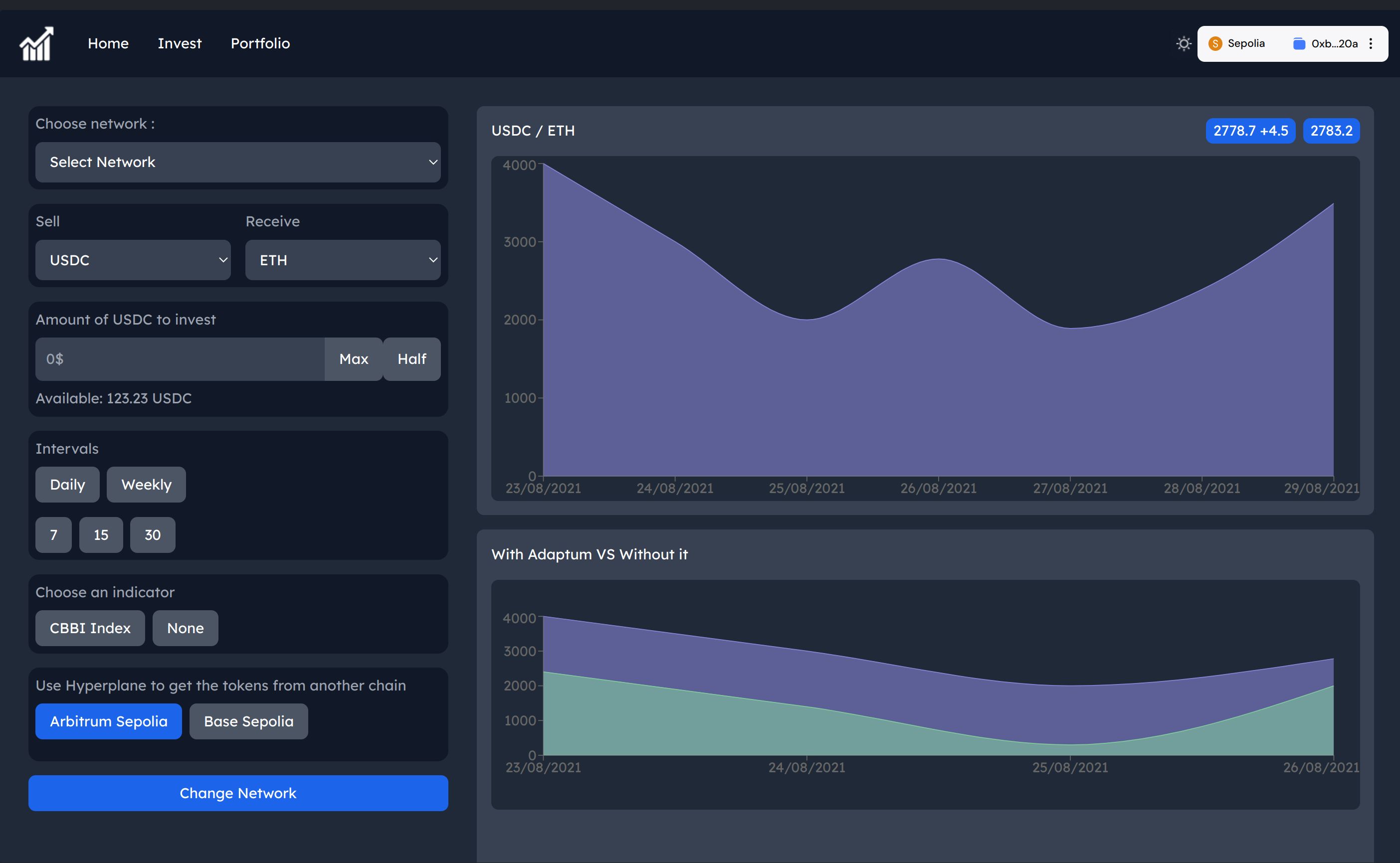Click the Adaptum chart logo icon

[36, 43]
